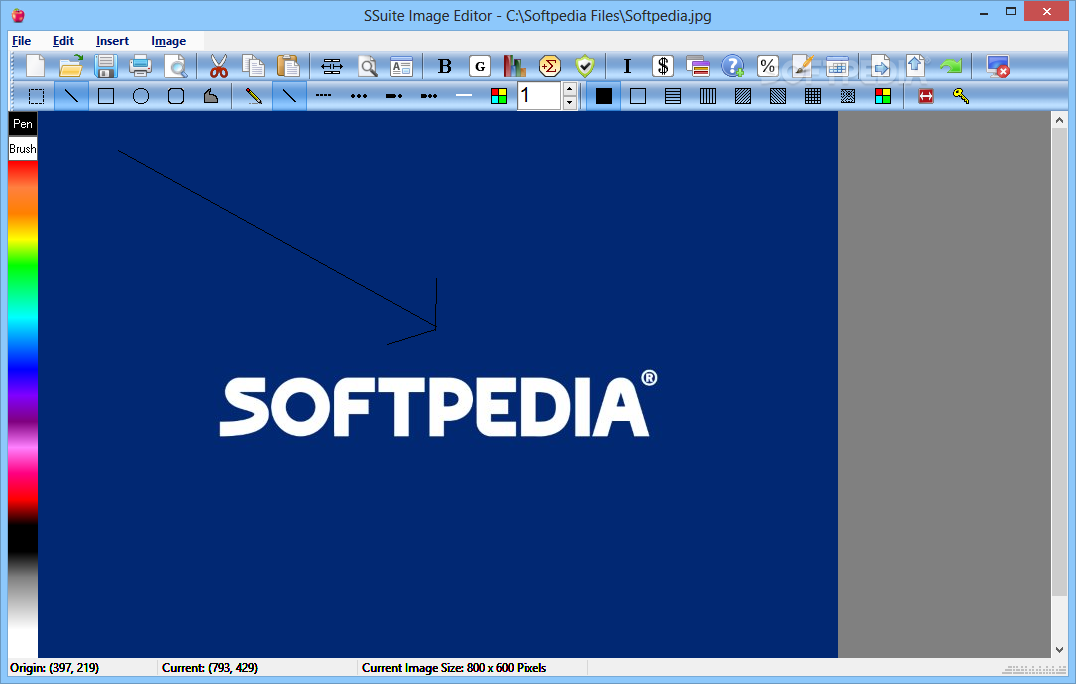Print the image with the printer icon
The height and width of the screenshot is (684, 1076).
coord(141,67)
